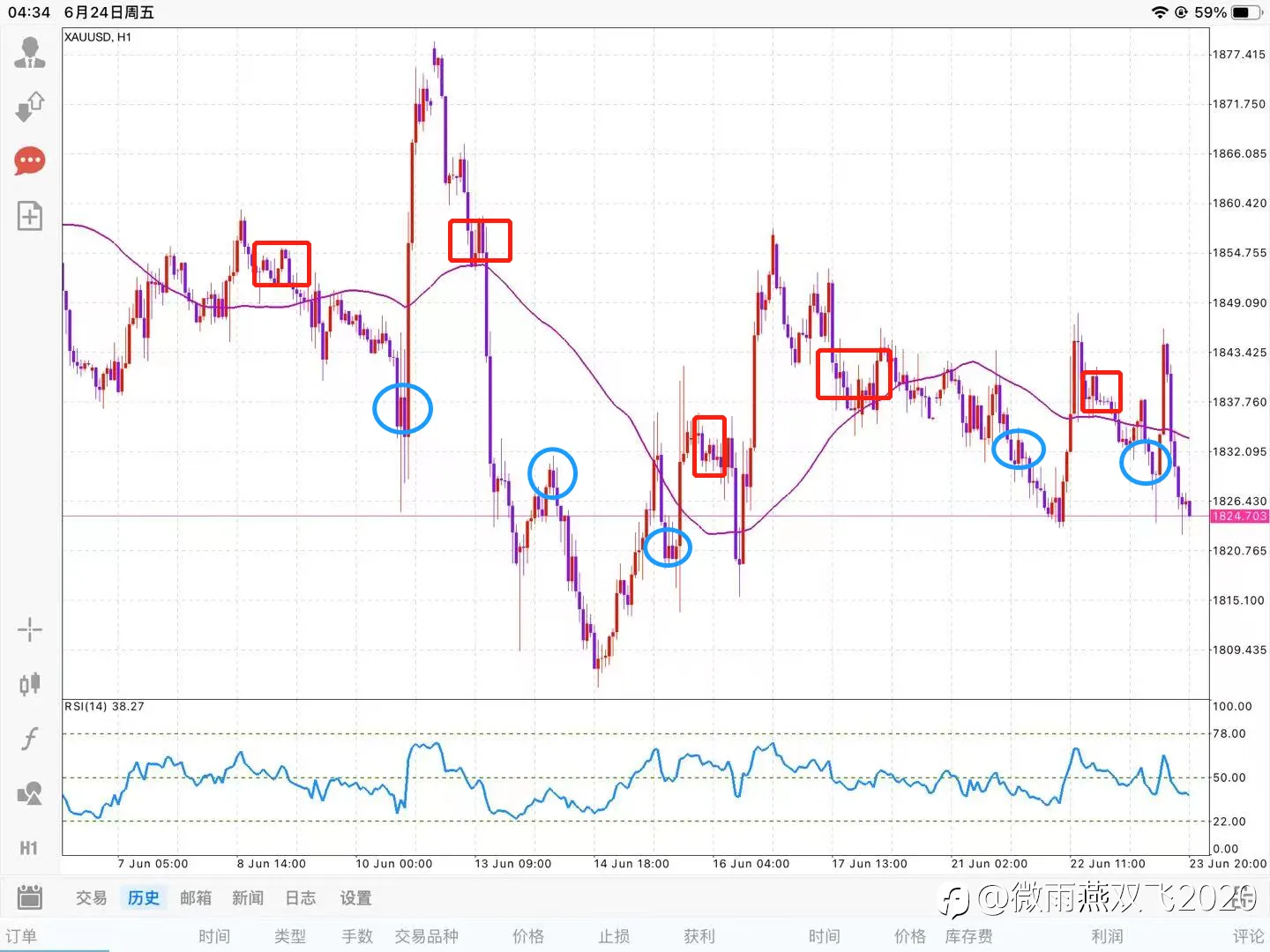Switch to the 设置 tab
Screen dimensions: 1270x952
tap(355, 898)
